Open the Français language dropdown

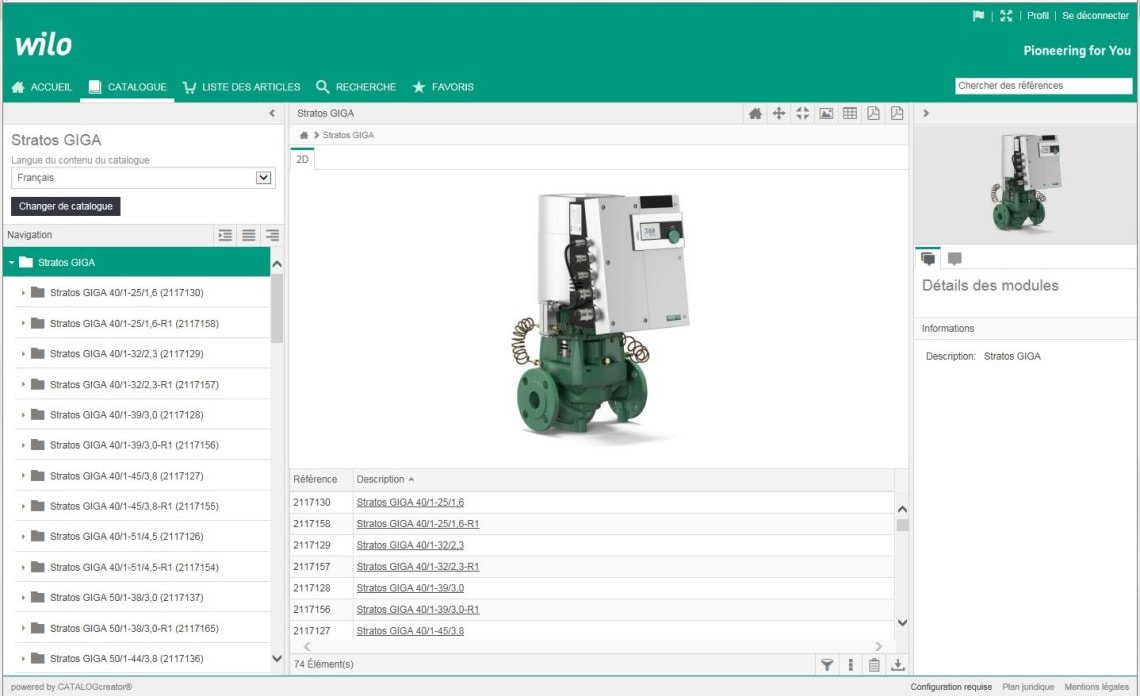263,177
